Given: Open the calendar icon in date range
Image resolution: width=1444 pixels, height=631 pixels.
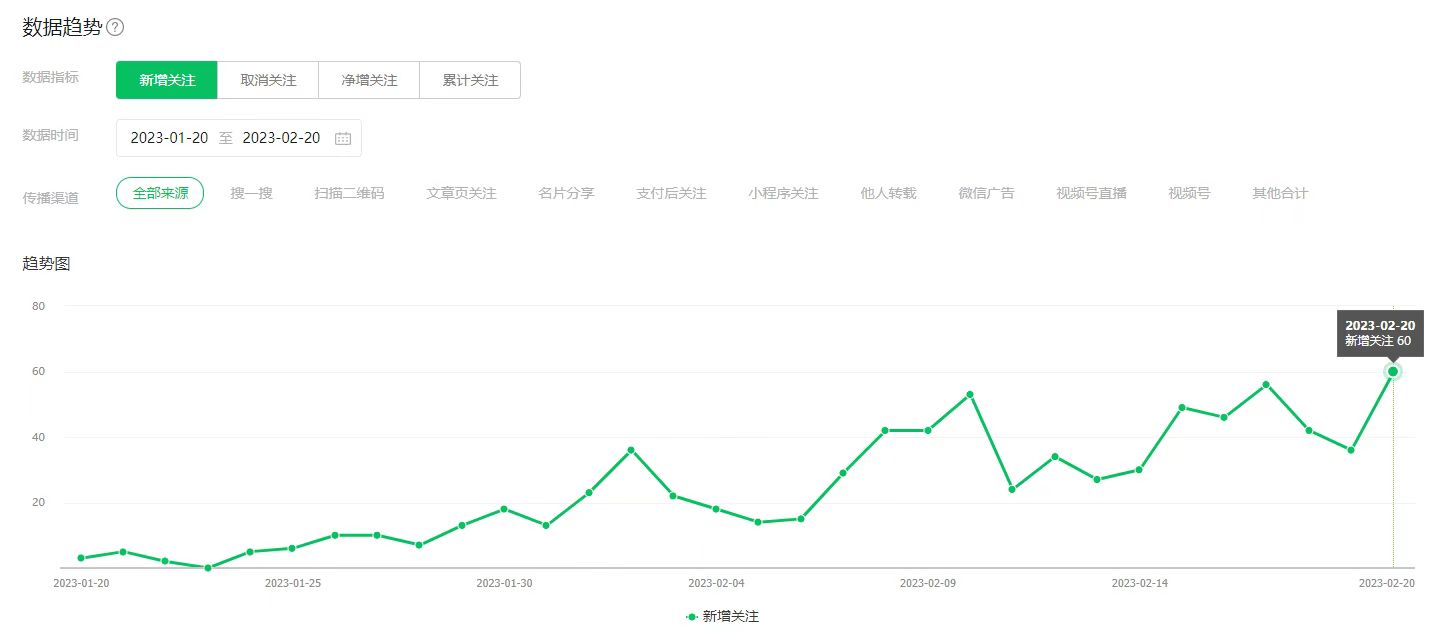Looking at the screenshot, I should [342, 139].
